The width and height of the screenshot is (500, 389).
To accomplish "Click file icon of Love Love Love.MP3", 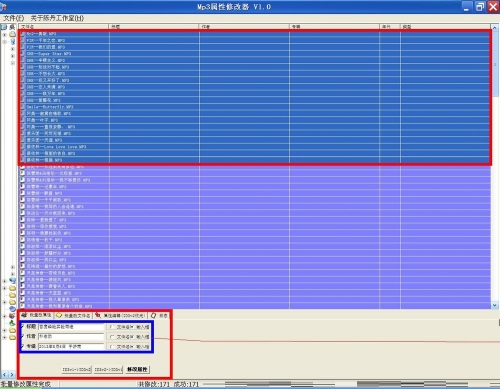I will (x=23, y=146).
